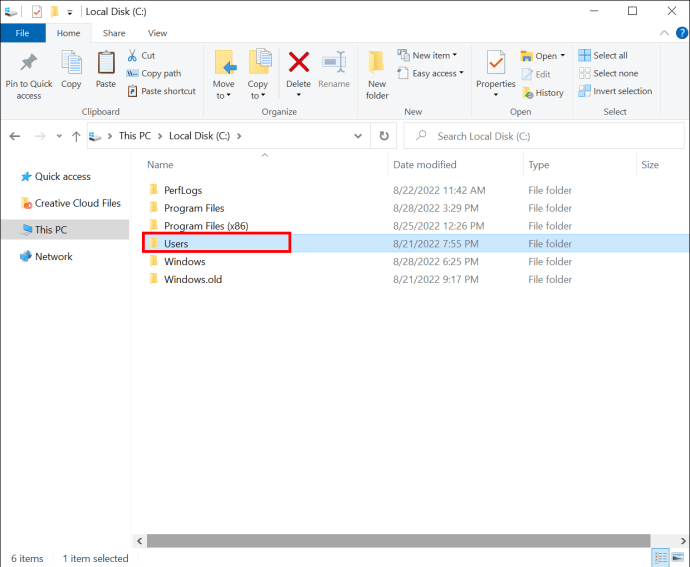
Task: Click History in the Open group
Action: click(543, 93)
